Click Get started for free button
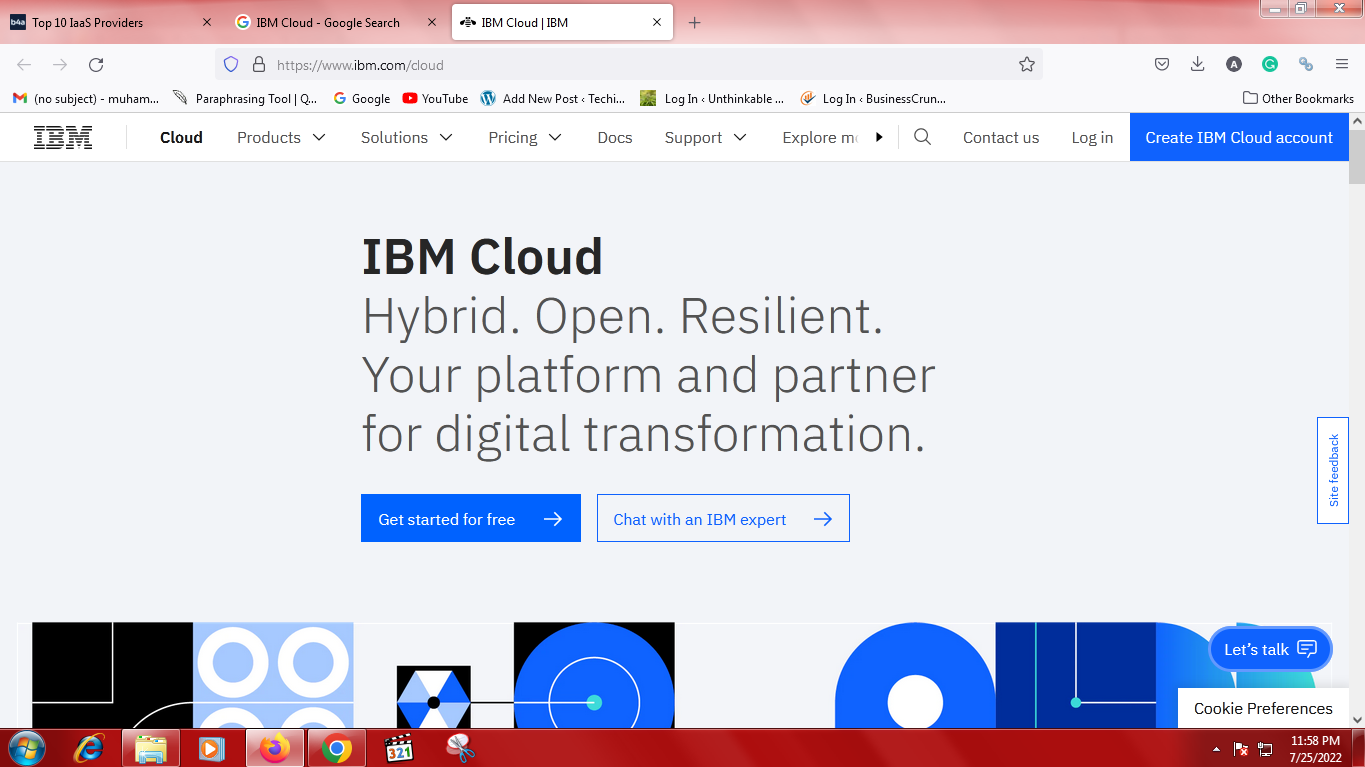Viewport: 1365px width, 767px height. click(x=471, y=518)
